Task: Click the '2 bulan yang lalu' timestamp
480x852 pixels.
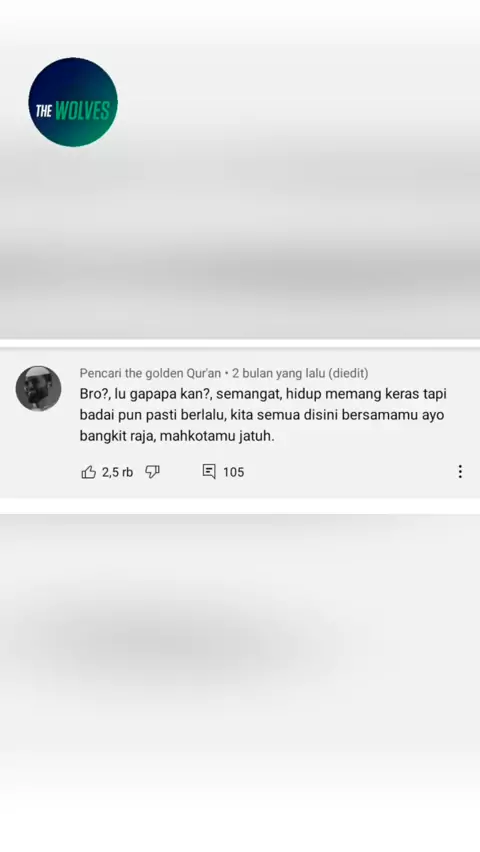Action: pyautogui.click(x=278, y=373)
